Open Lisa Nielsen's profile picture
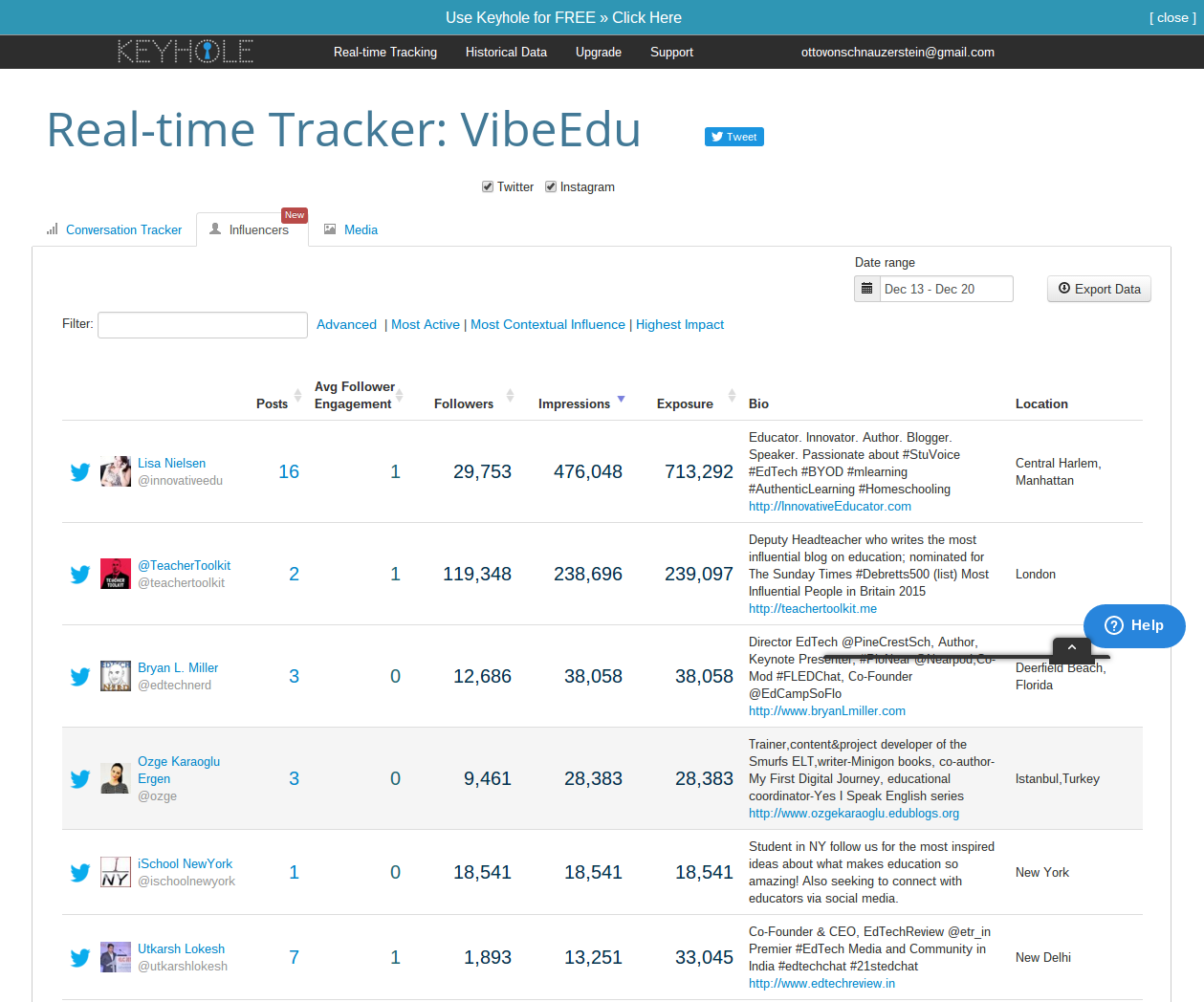The height and width of the screenshot is (1002, 1204). (x=116, y=471)
